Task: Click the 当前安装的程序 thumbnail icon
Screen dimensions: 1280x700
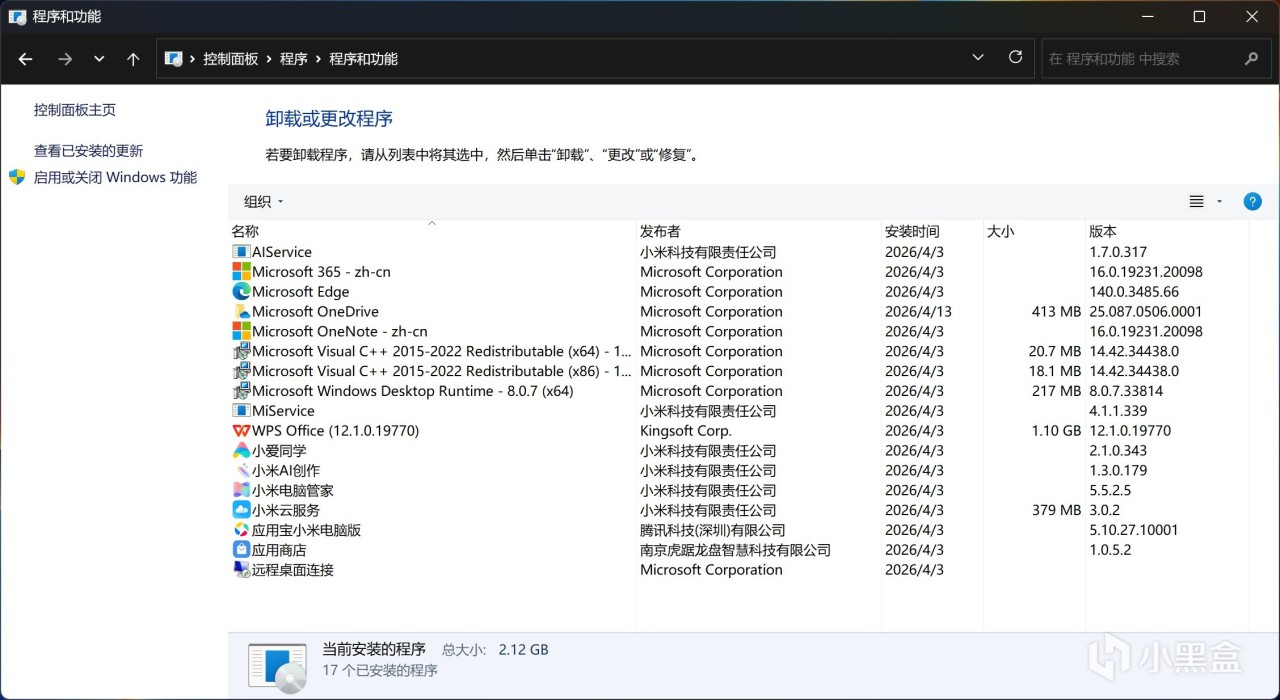Action: click(x=278, y=668)
